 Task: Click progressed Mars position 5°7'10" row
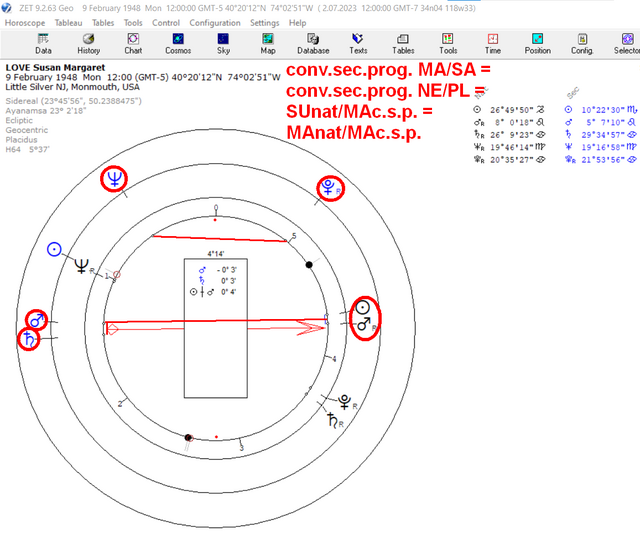click(x=601, y=122)
